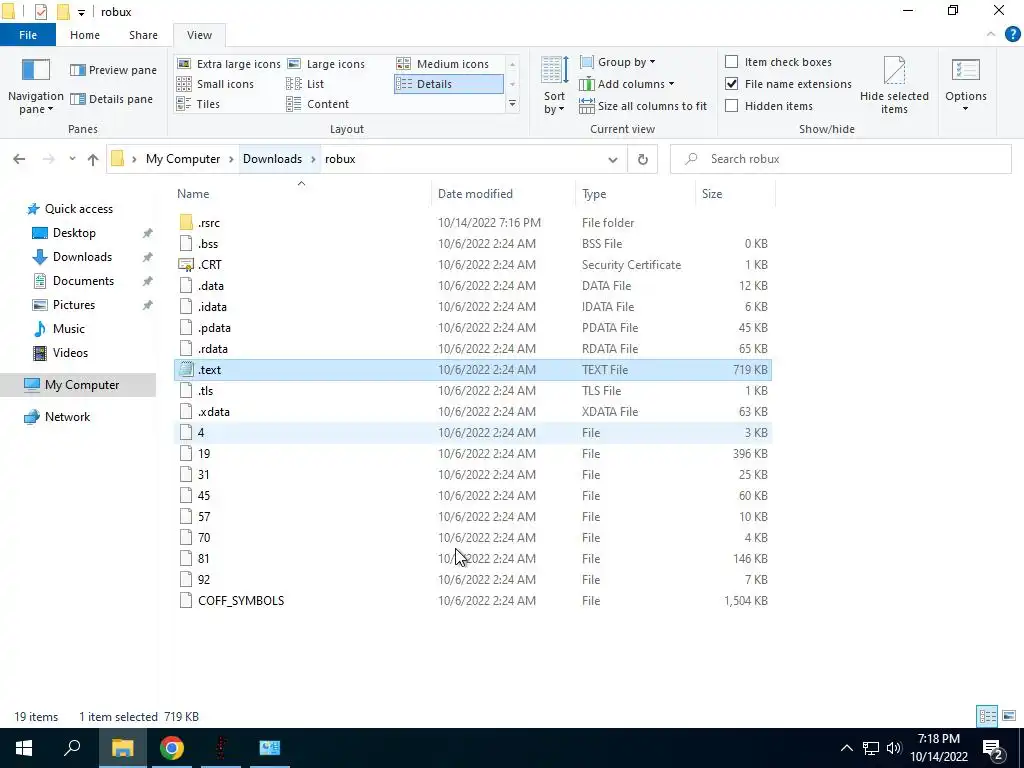Screen dimensions: 1024x768
Task: Open the File menu
Action: (28, 35)
